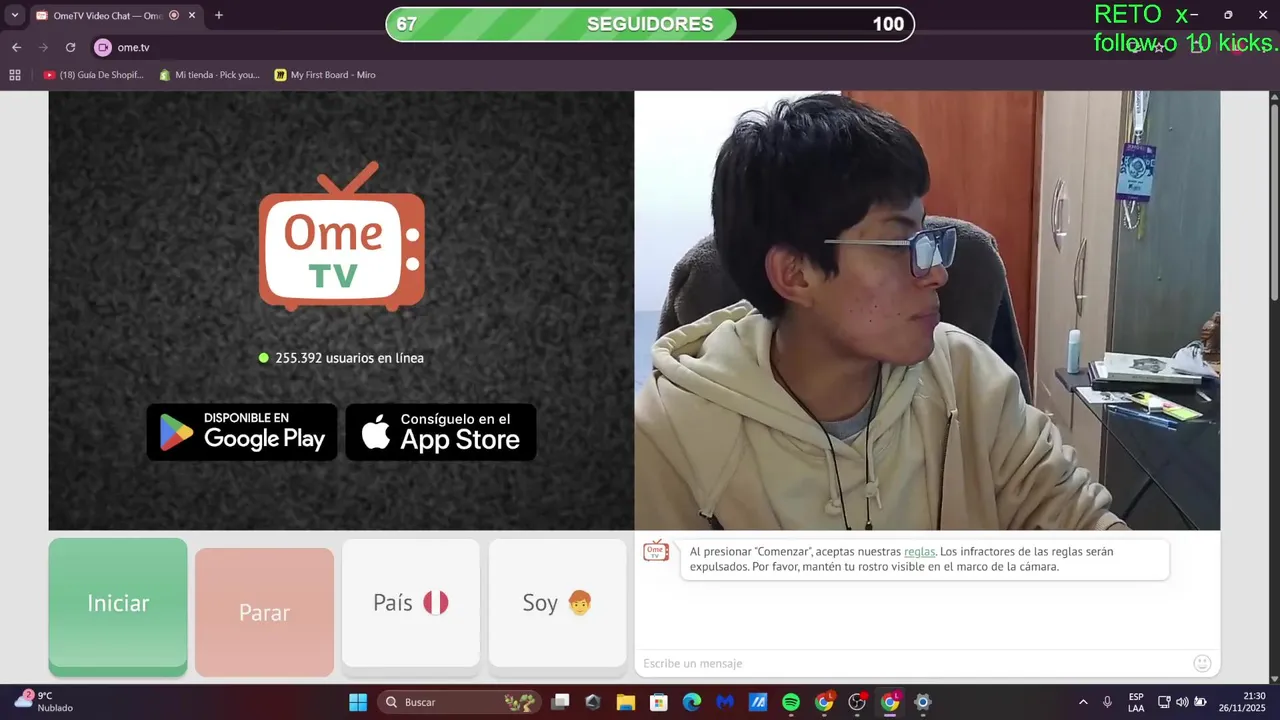
Task: Expand the tab search dropdown arrow
Action: click(x=14, y=15)
